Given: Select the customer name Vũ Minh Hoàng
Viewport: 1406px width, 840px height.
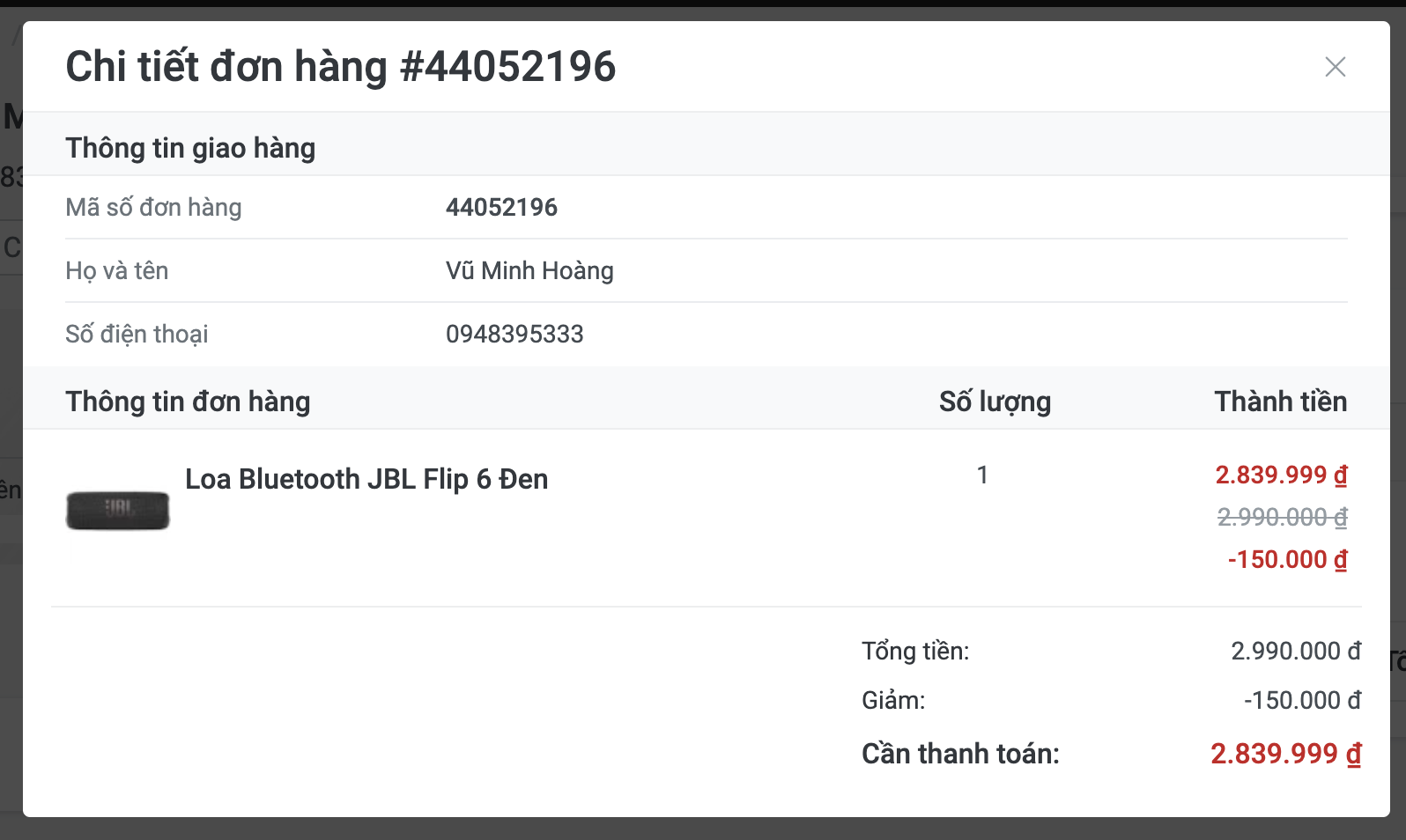Looking at the screenshot, I should tap(529, 271).
